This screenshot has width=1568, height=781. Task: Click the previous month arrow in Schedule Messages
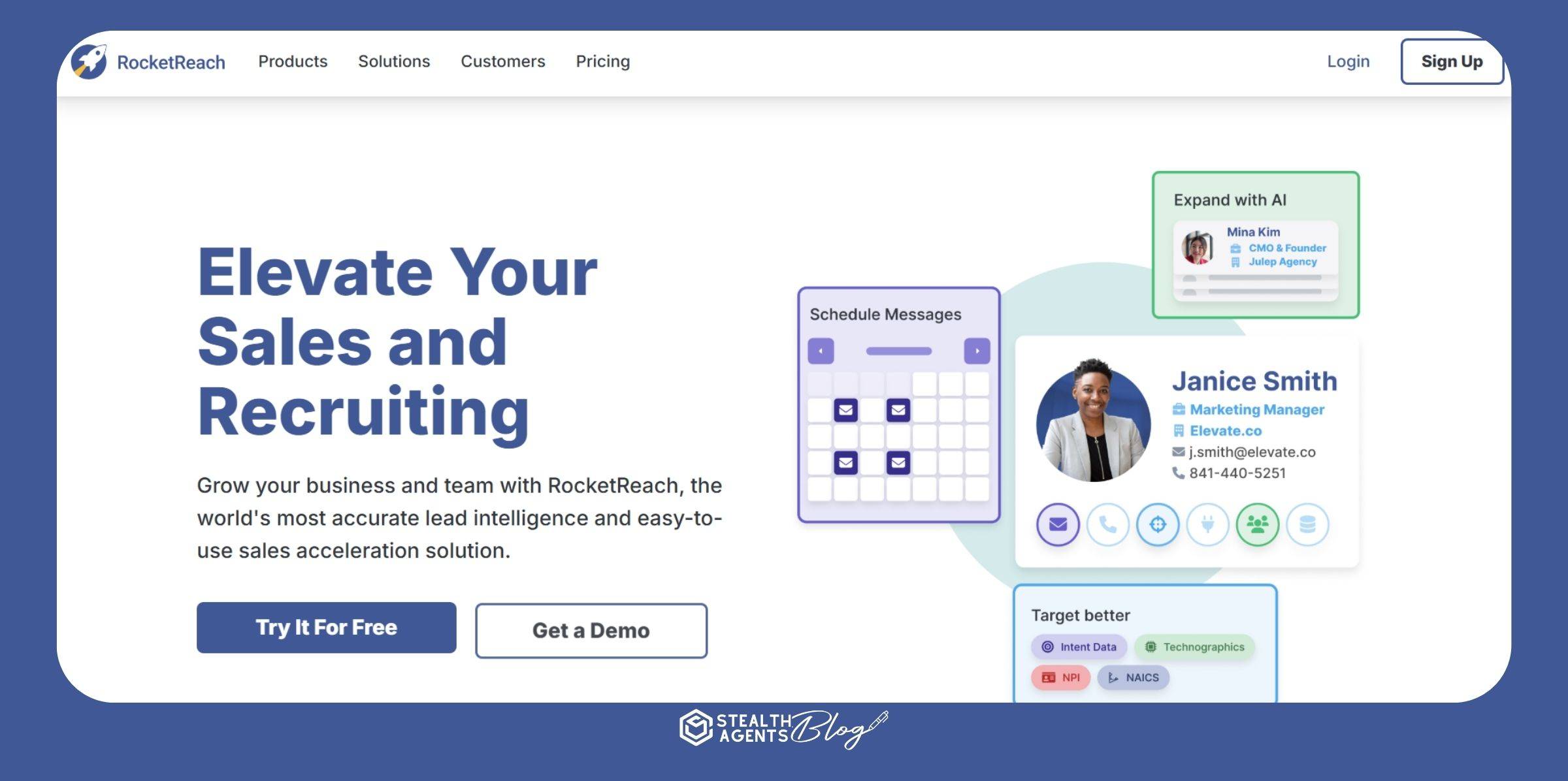click(821, 351)
